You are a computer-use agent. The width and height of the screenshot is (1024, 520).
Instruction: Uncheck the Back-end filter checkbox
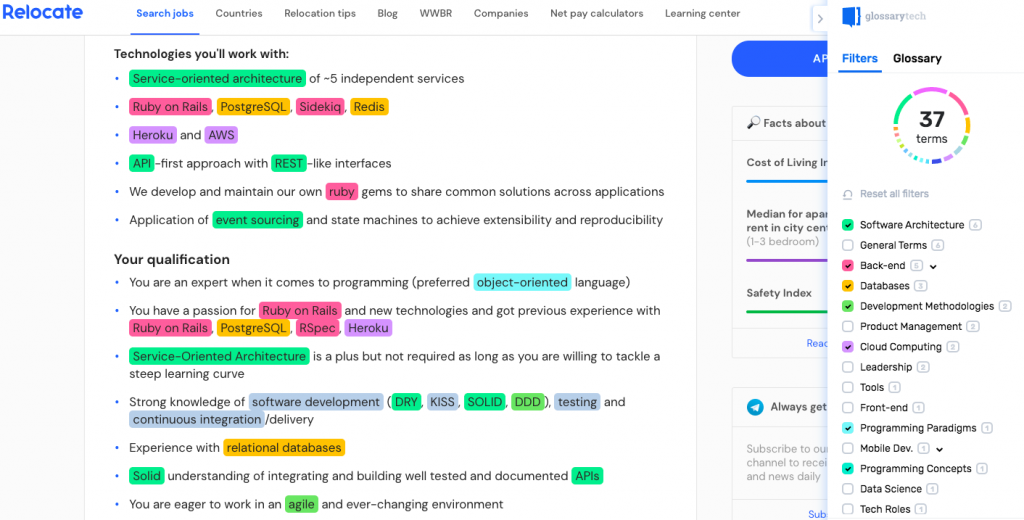(x=848, y=266)
